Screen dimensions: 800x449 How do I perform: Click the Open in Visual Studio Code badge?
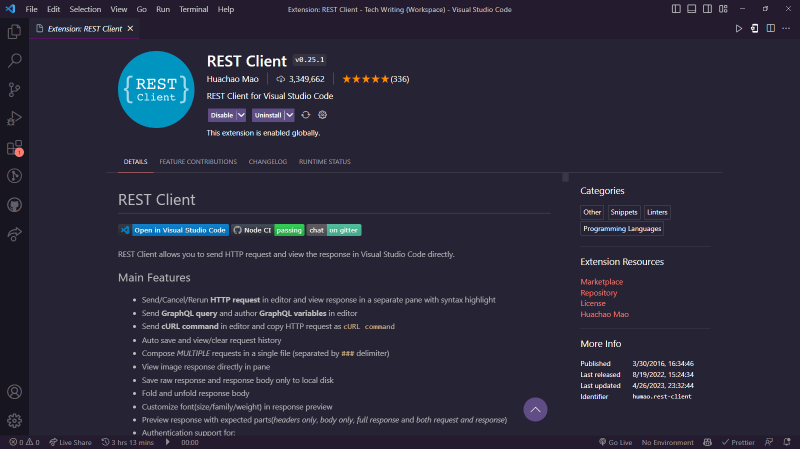[x=173, y=230]
